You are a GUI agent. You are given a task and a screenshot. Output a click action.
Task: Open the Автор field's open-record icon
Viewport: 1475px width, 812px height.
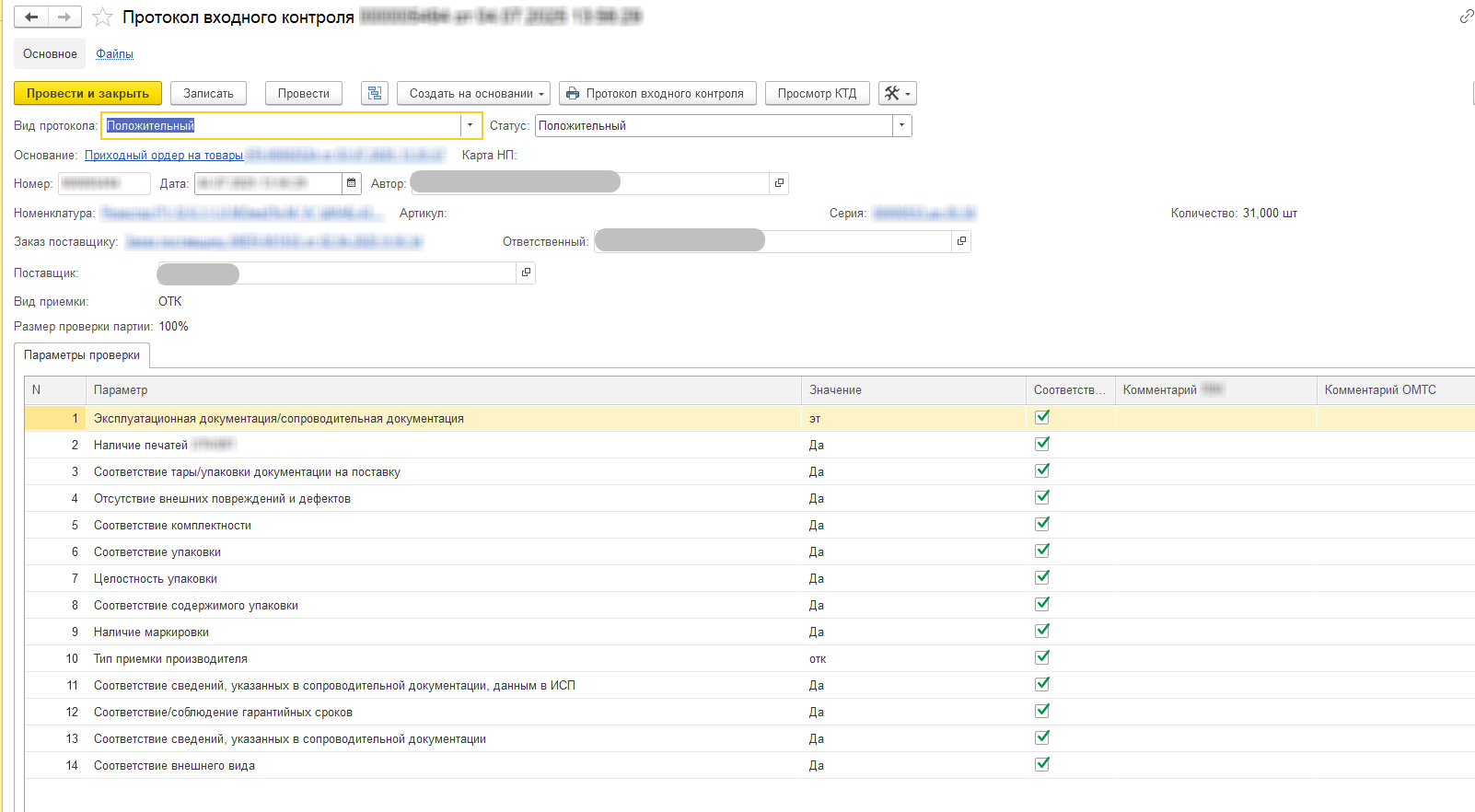(x=779, y=183)
